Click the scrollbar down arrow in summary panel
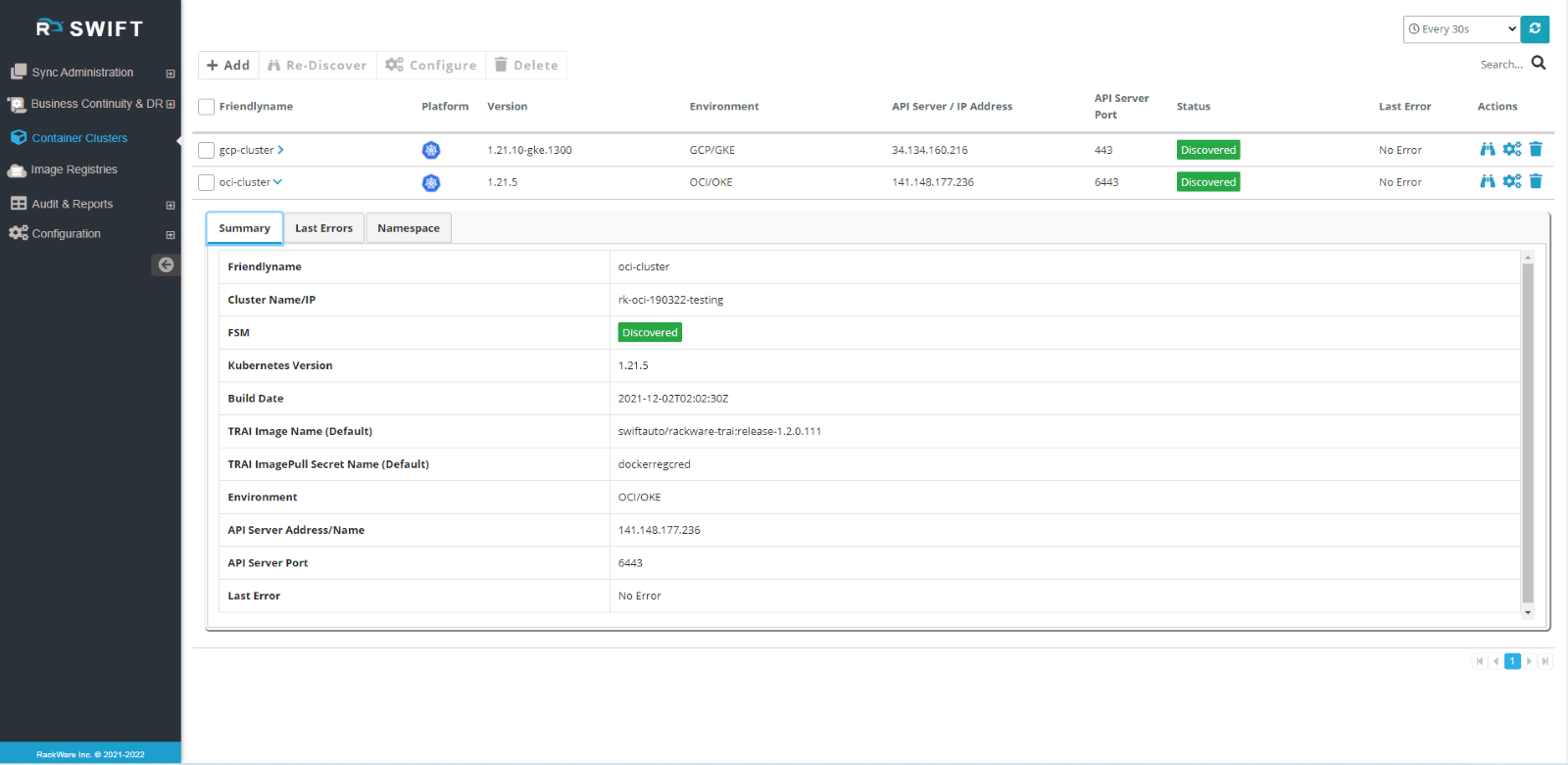Image resolution: width=1568 pixels, height=765 pixels. pos(1528,613)
